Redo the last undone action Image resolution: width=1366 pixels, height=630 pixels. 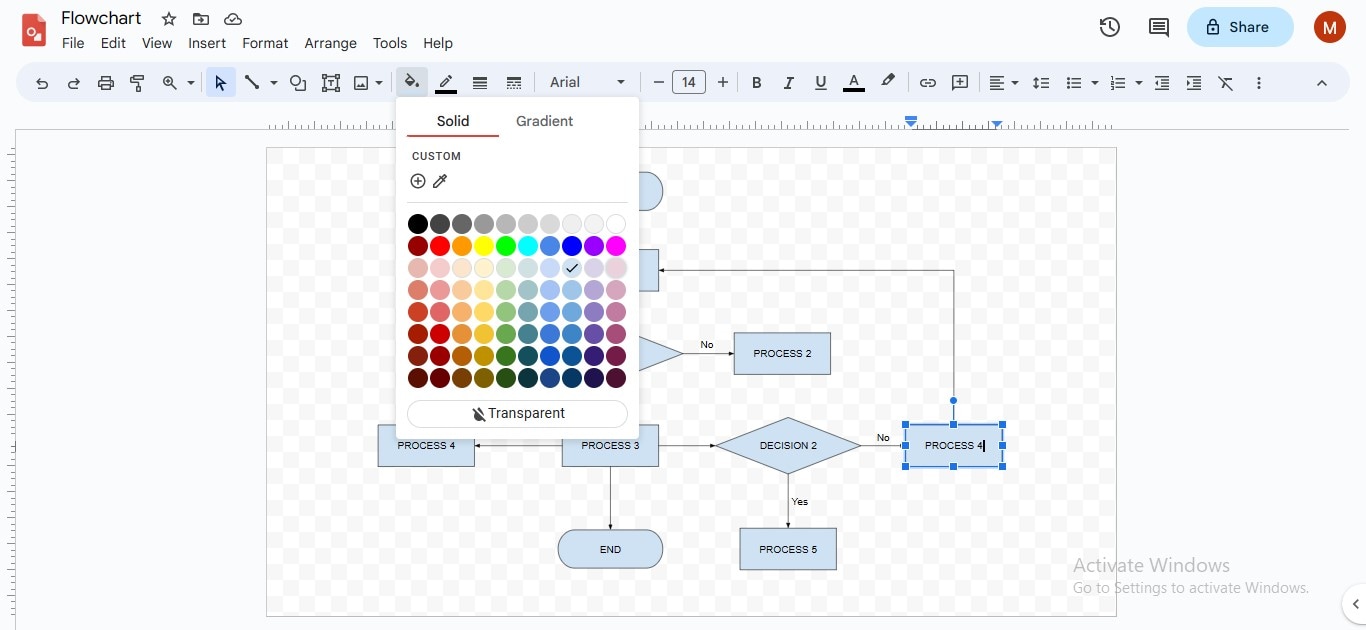(74, 83)
